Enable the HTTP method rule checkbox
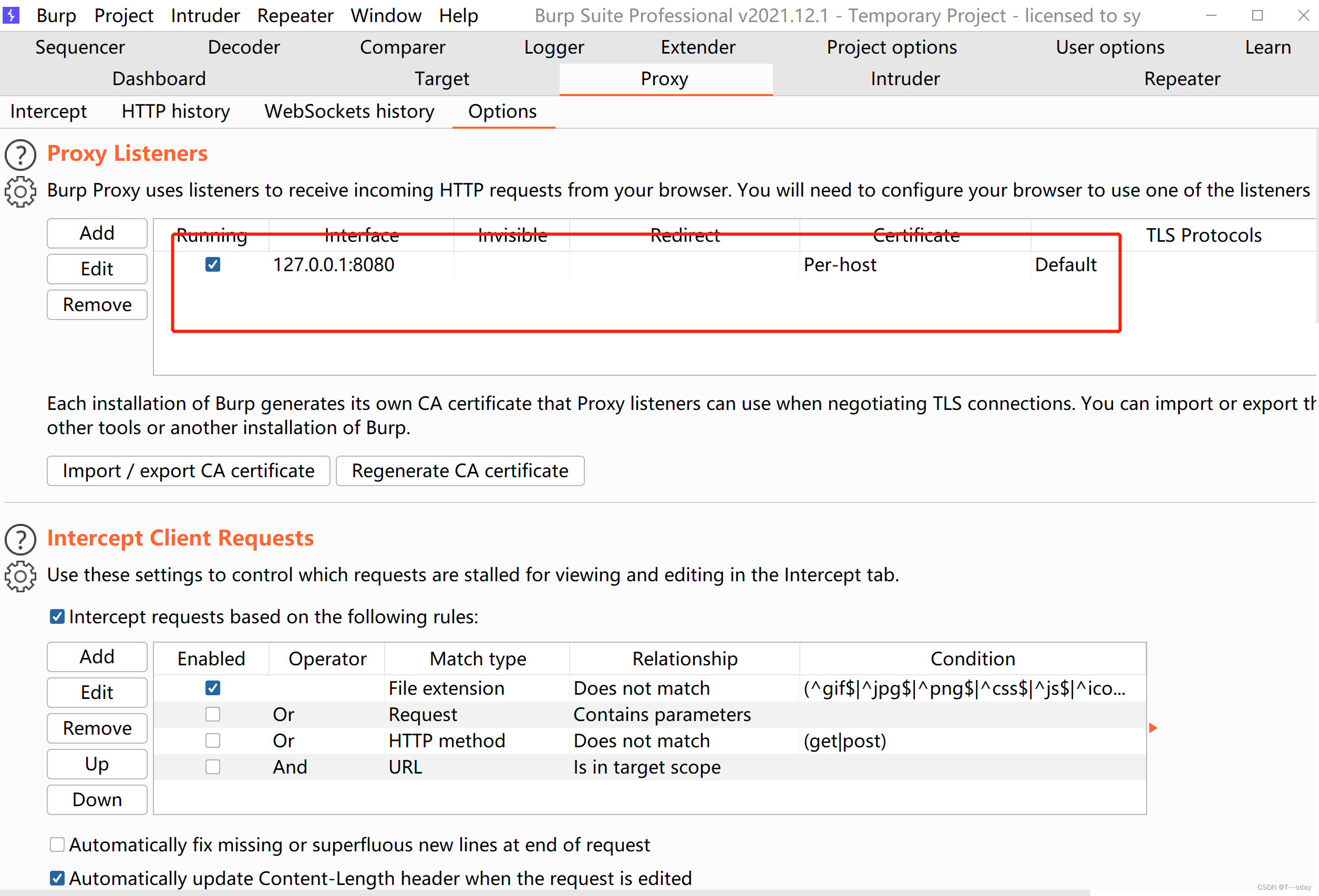The image size is (1319, 896). (x=213, y=740)
